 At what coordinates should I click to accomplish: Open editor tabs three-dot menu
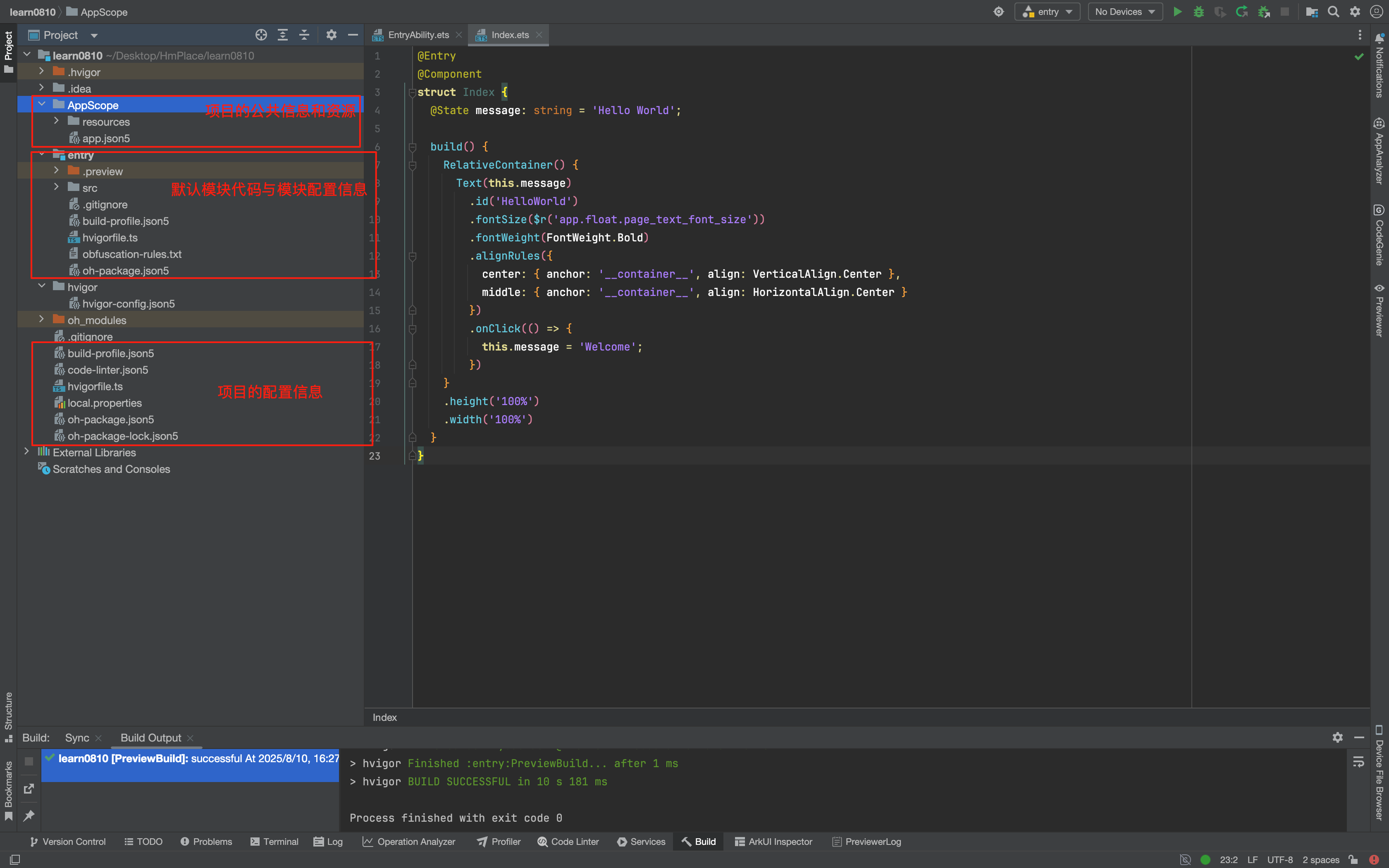click(x=1360, y=35)
